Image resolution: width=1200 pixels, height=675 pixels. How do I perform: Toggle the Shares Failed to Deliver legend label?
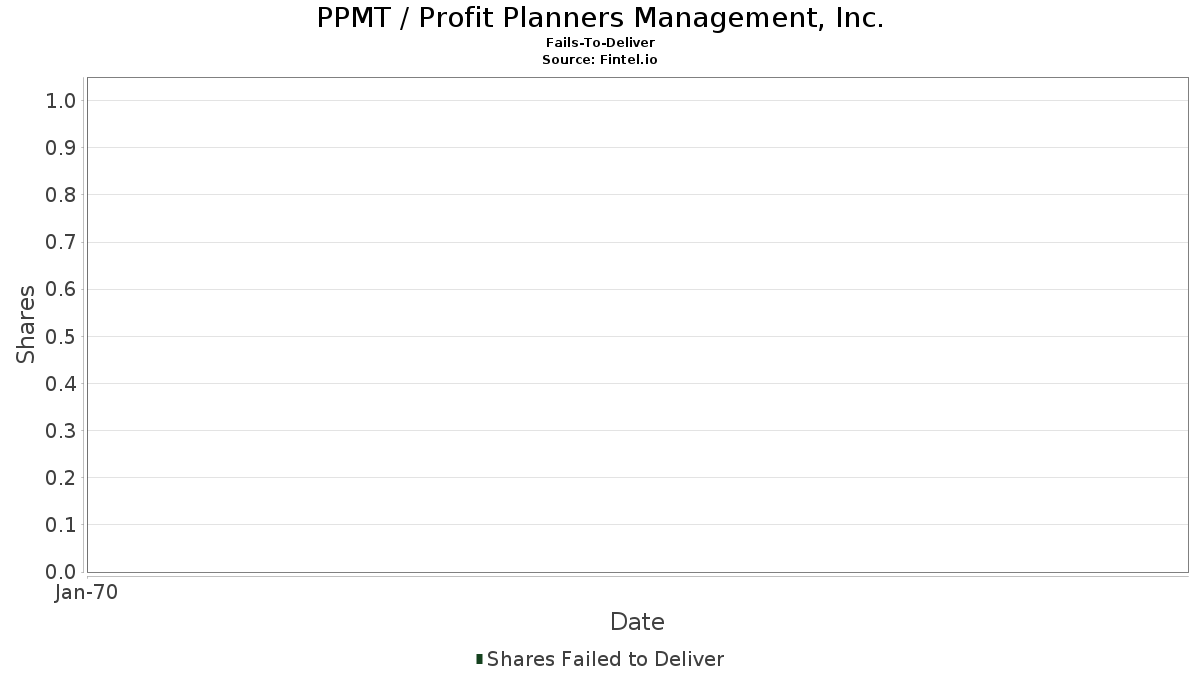(x=605, y=659)
